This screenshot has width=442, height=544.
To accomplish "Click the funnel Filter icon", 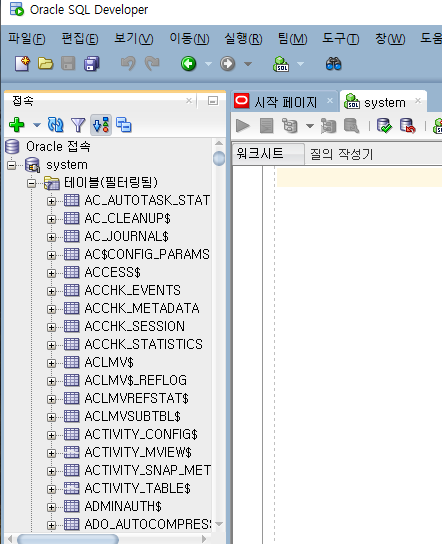I will pyautogui.click(x=78, y=125).
